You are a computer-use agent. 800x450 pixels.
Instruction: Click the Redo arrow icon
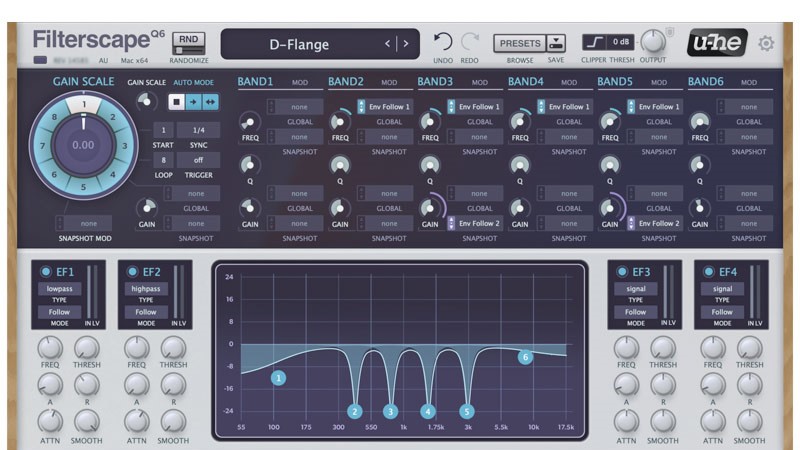coord(470,42)
